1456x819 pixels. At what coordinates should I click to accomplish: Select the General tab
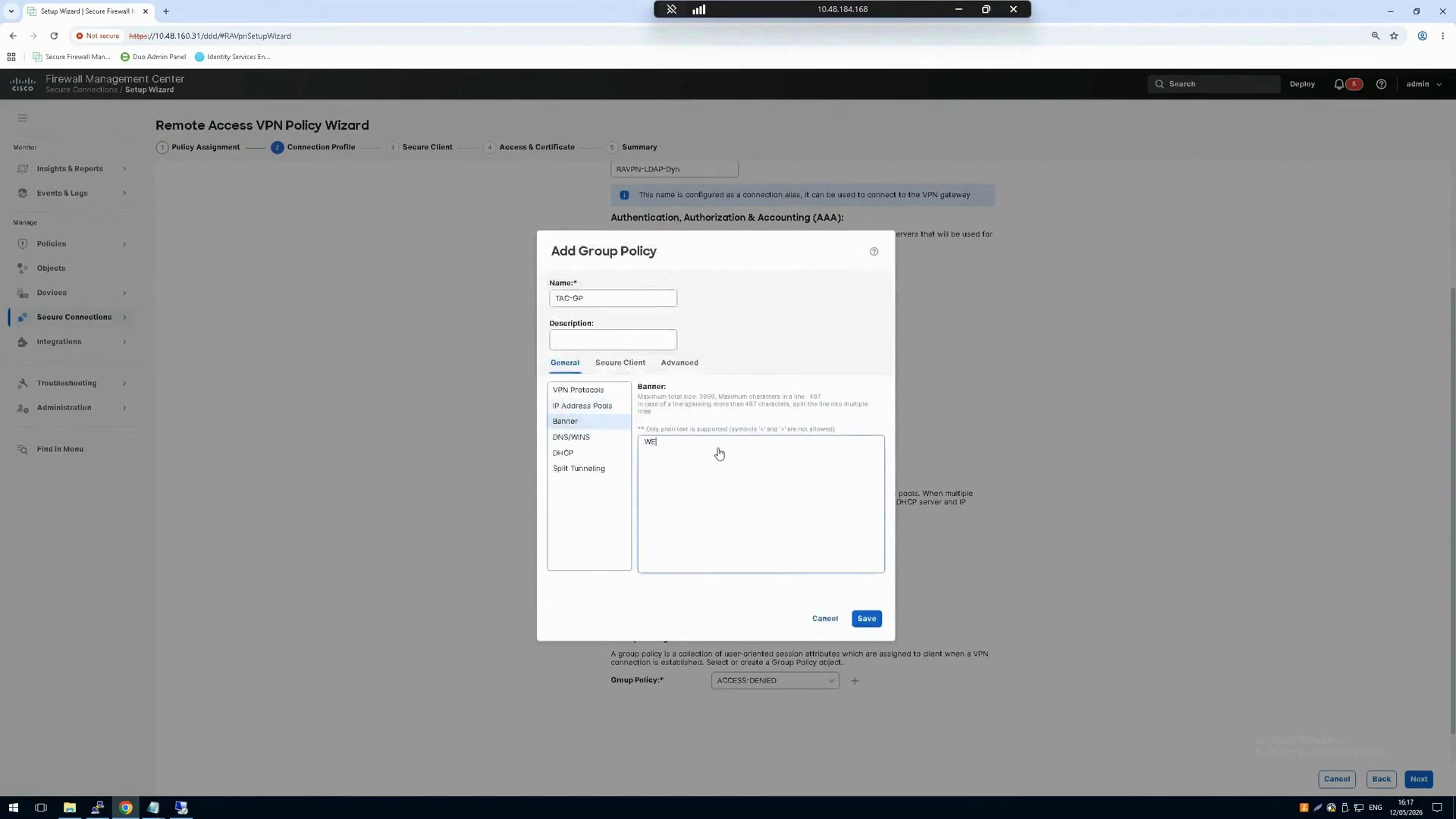click(x=564, y=363)
